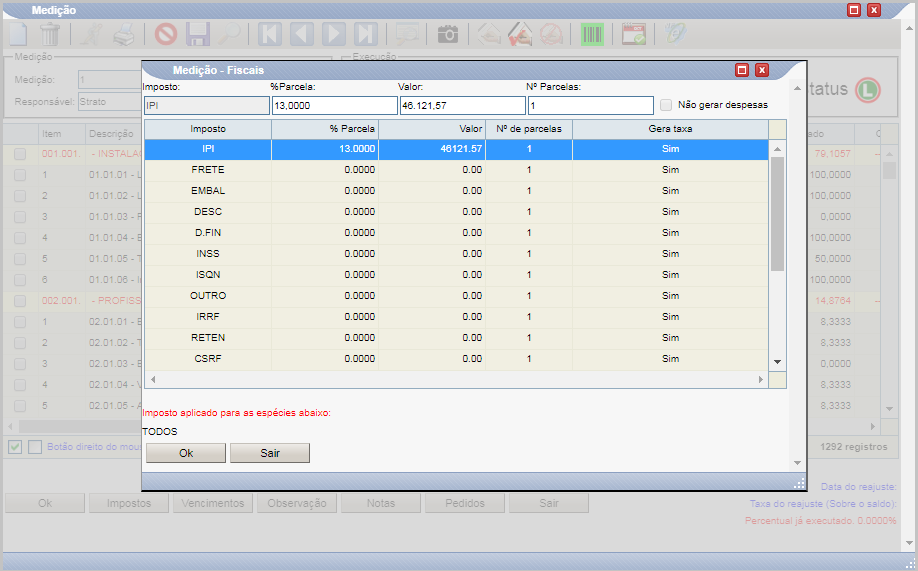This screenshot has height=571, width=918.
Task: Click the magnifying glass search icon
Action: click(x=229, y=34)
